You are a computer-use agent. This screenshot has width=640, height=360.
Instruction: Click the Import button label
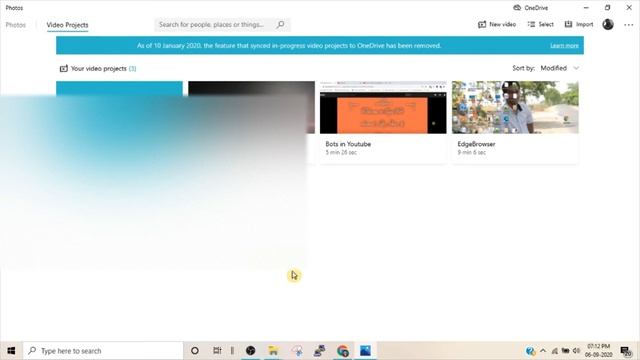(584, 24)
